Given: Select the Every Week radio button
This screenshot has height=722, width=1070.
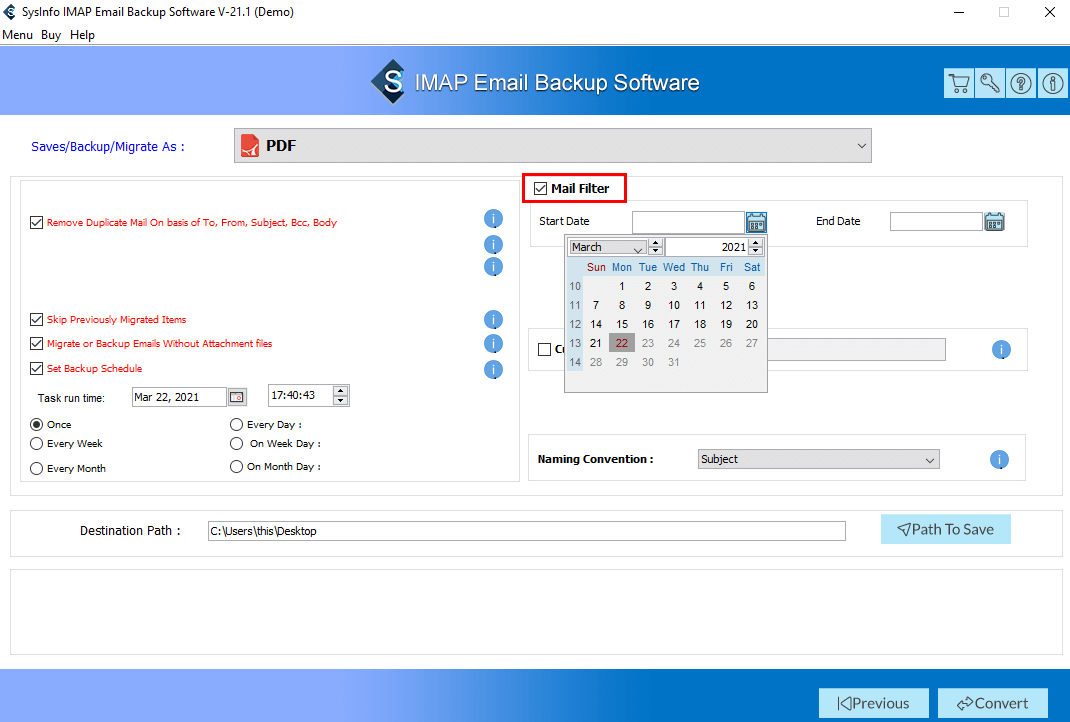Looking at the screenshot, I should tap(37, 444).
